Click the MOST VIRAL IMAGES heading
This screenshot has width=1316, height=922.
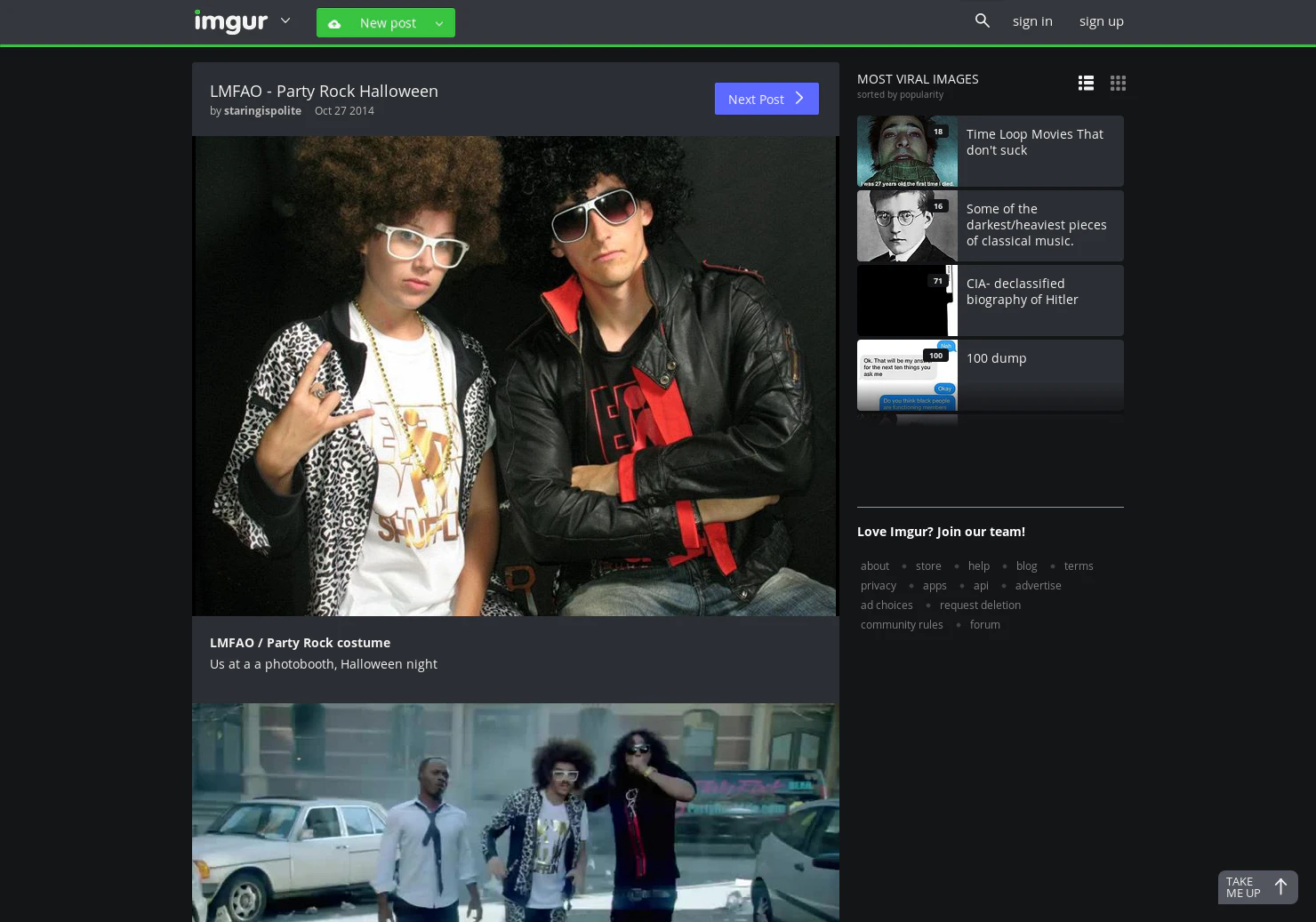coord(918,79)
